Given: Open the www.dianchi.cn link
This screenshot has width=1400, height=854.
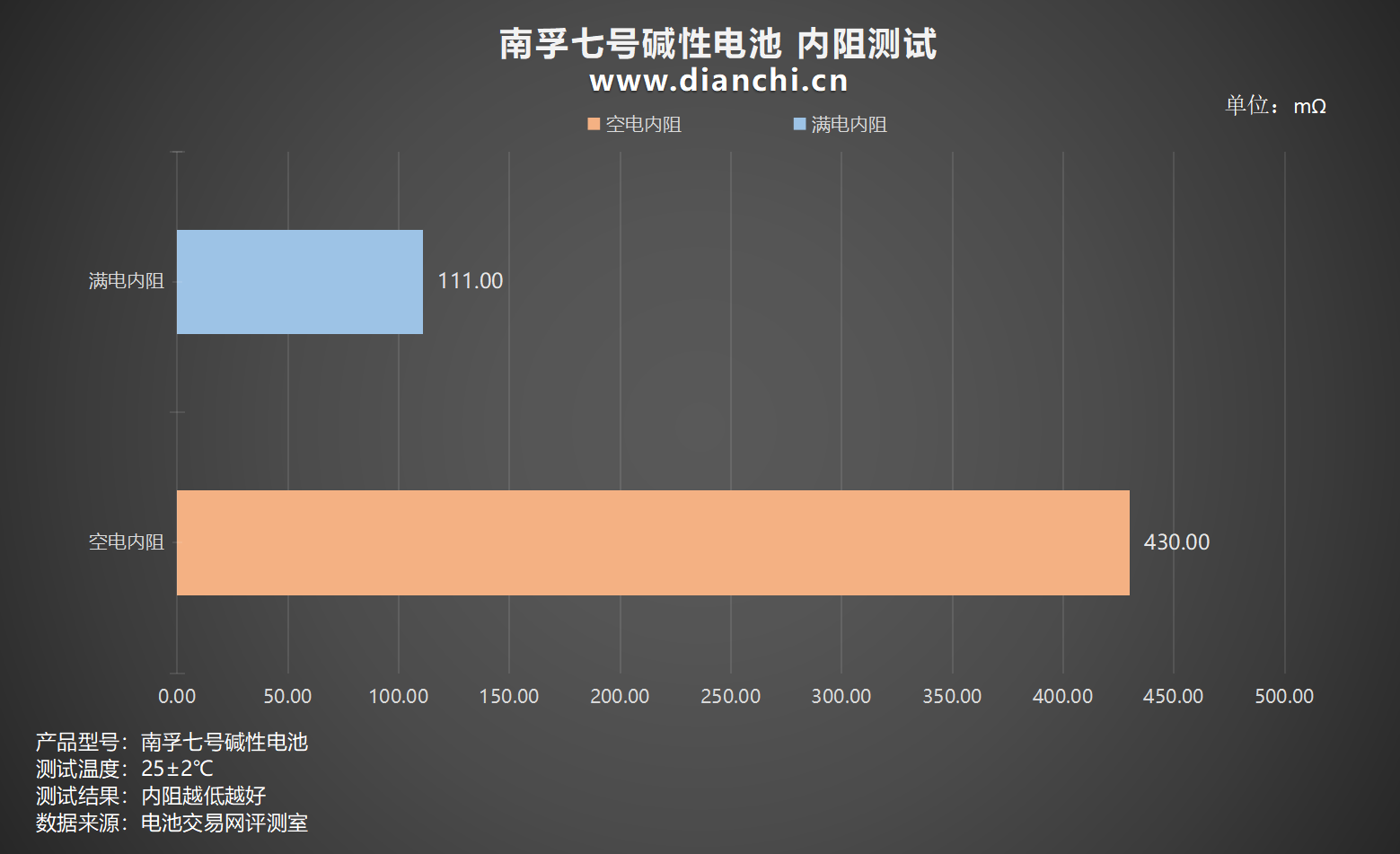Looking at the screenshot, I should point(719,81).
